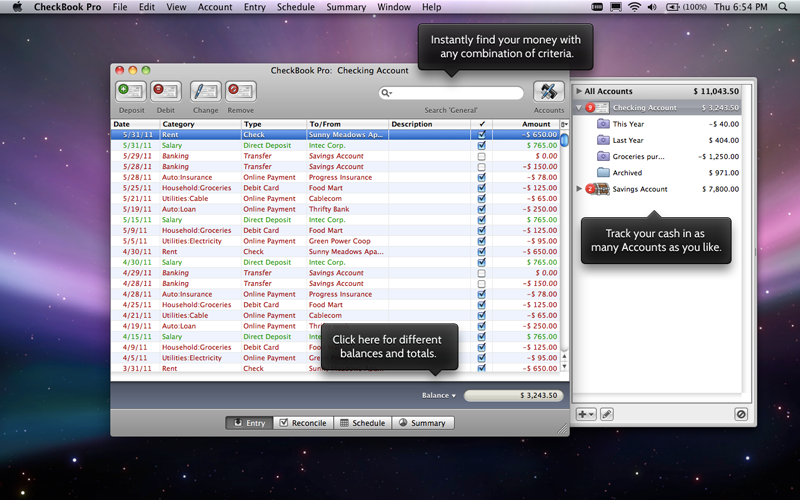The width and height of the screenshot is (800, 500).
Task: Click the Deposit toolbar icon
Action: tap(131, 92)
